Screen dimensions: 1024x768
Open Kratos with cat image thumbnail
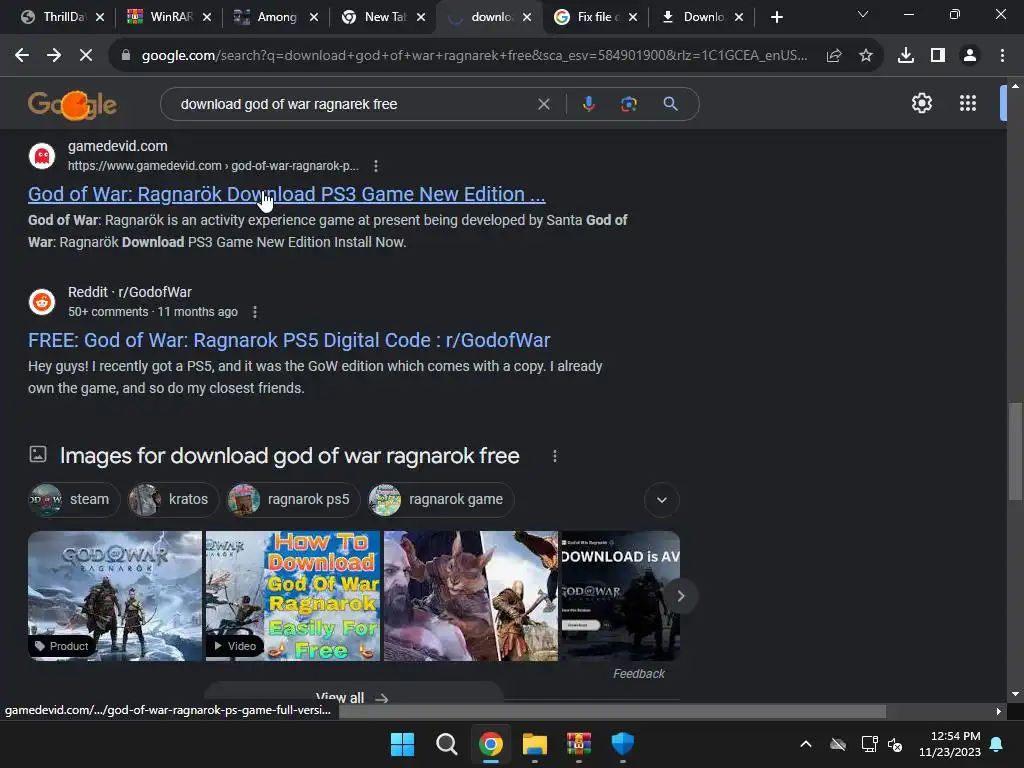pos(471,596)
